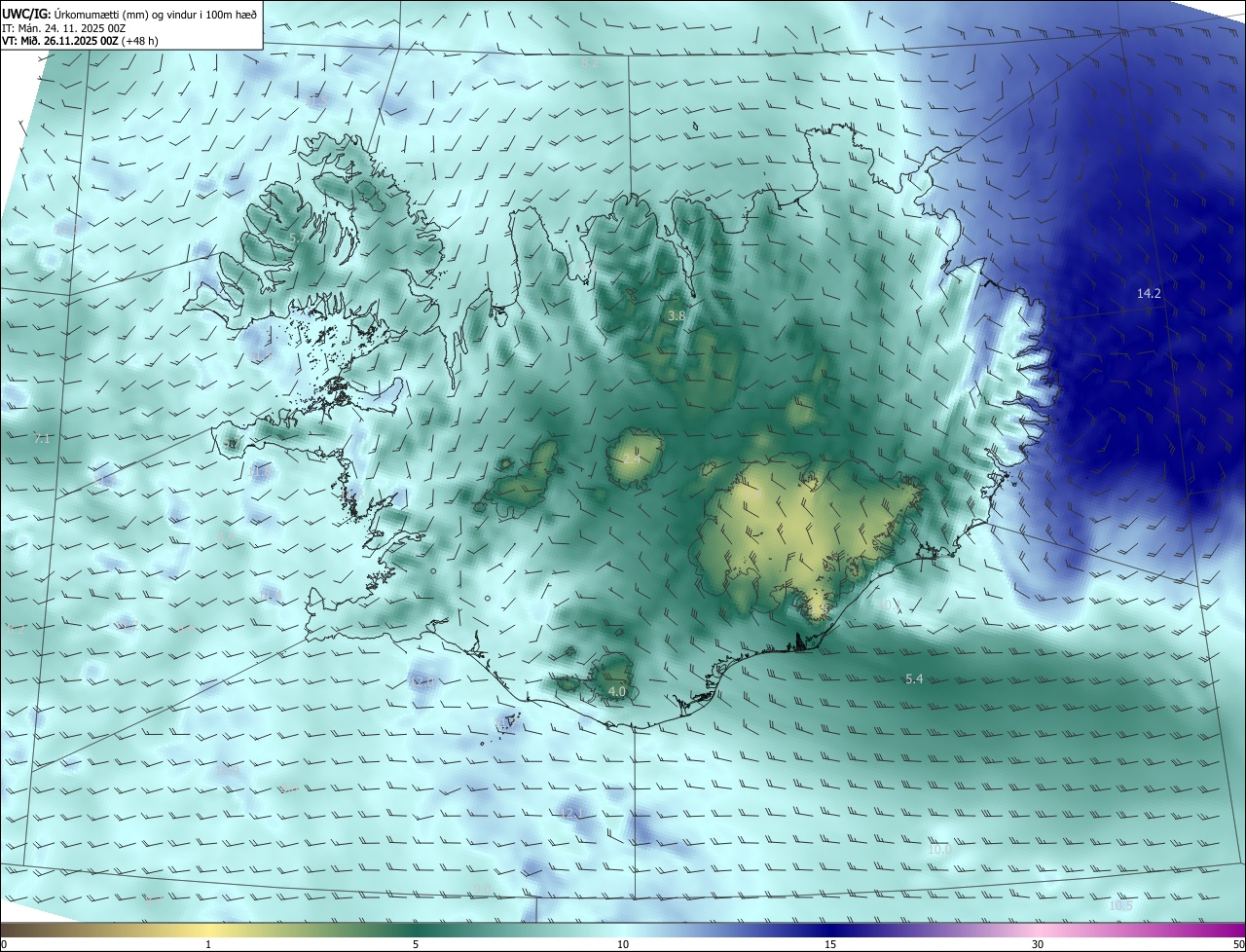Viewport: 1246px width, 952px height.
Task: Click the colorbar tick label 0
Action: (4, 944)
